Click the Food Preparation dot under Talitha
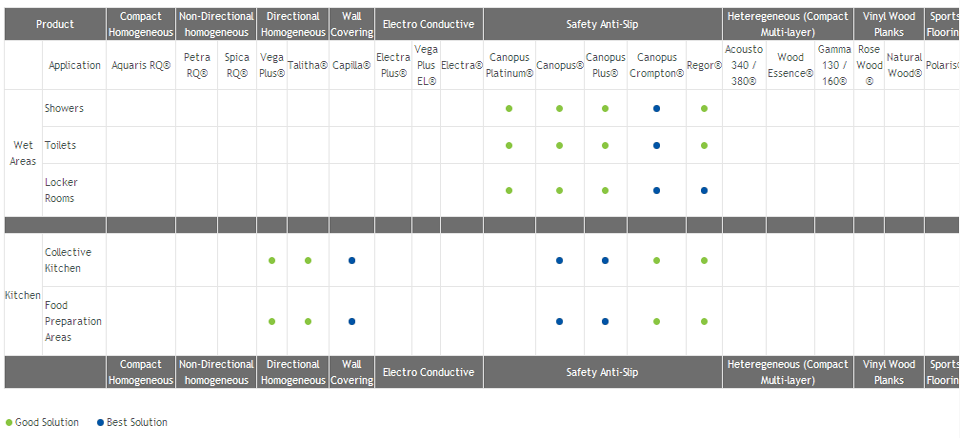 point(308,322)
